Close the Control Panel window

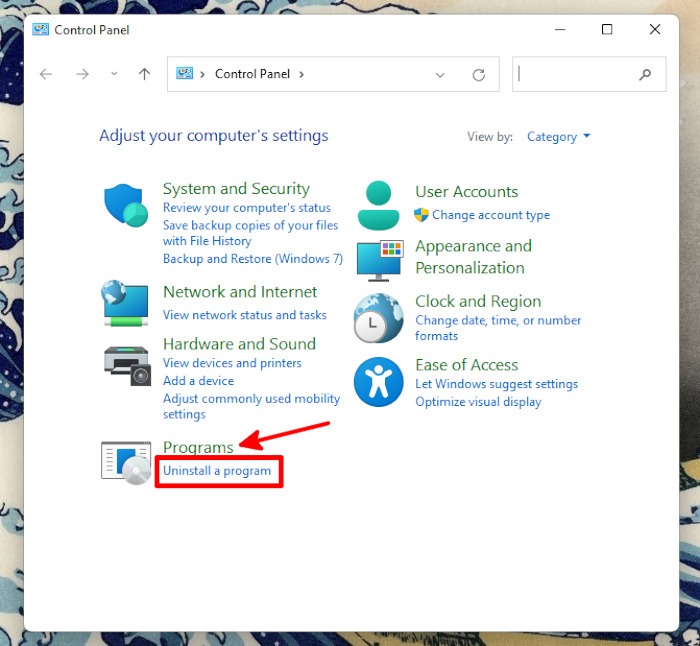(654, 29)
